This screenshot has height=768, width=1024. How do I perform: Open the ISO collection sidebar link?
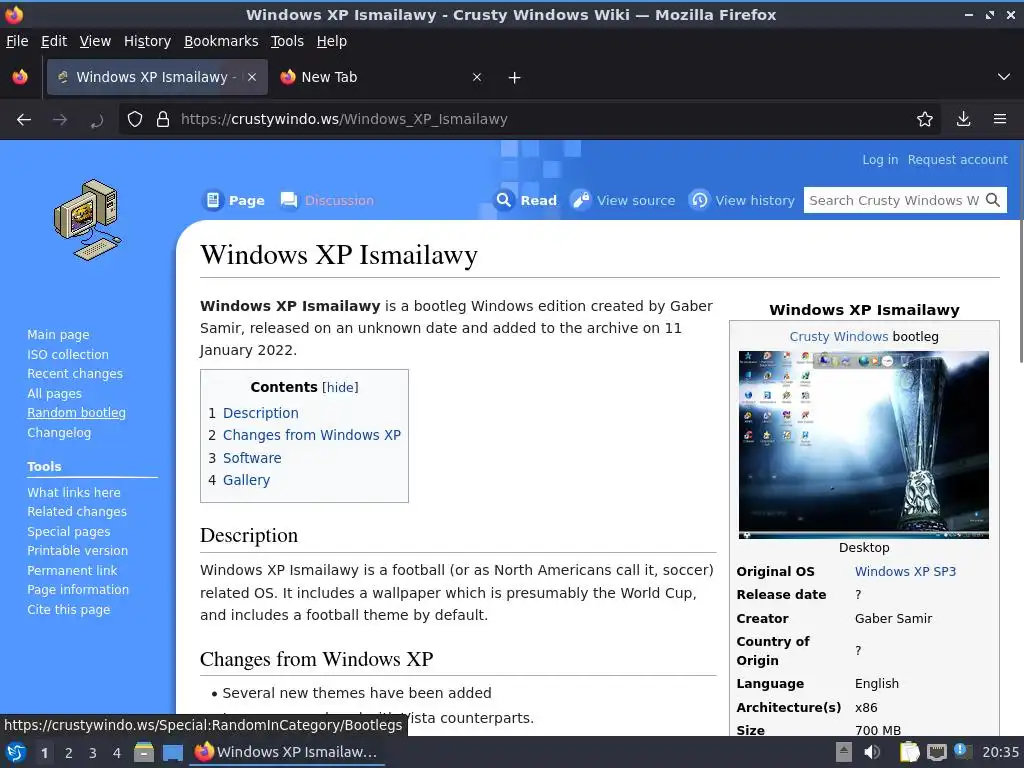(68, 355)
